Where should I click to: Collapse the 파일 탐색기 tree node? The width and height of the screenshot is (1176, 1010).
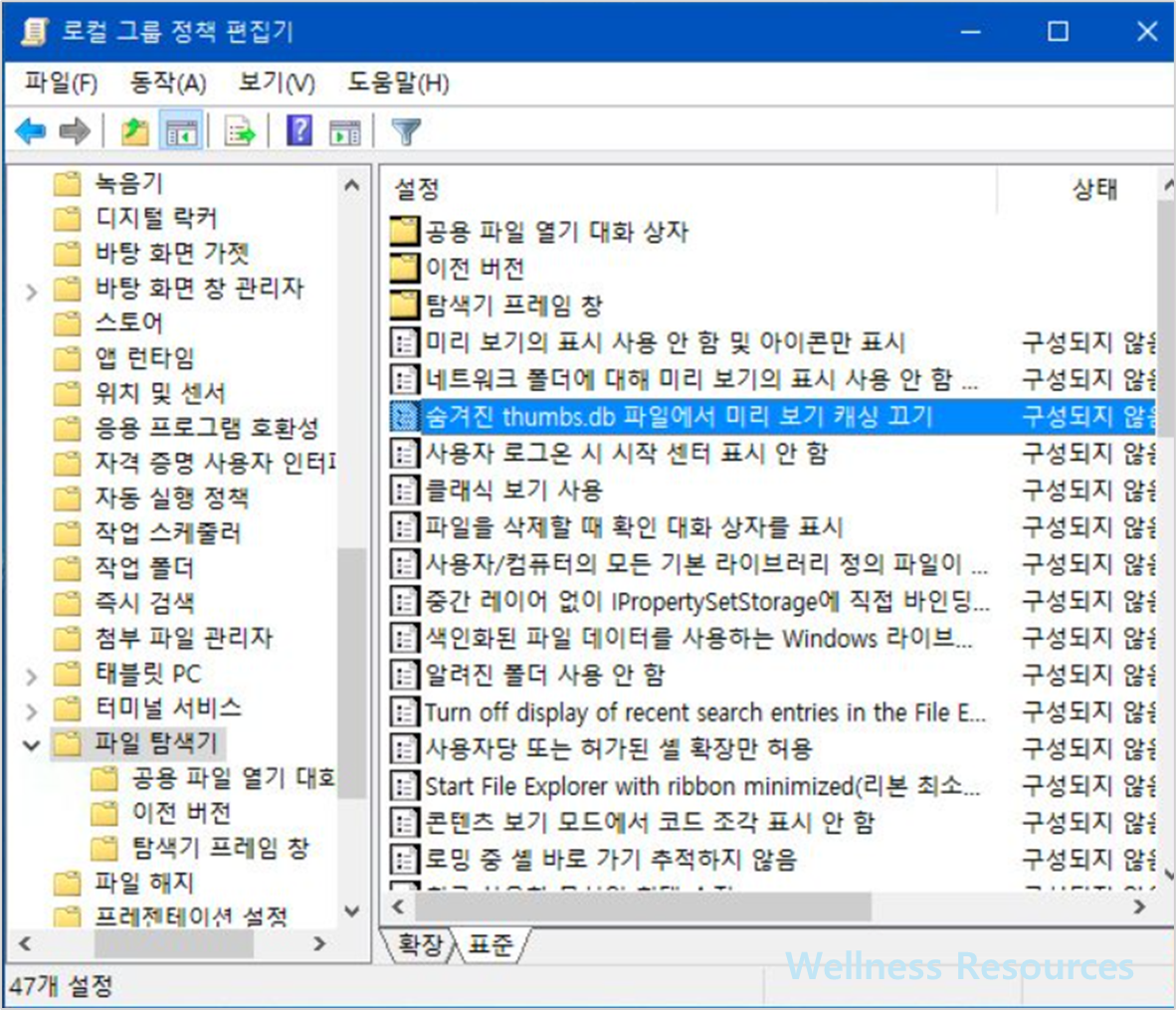click(32, 745)
